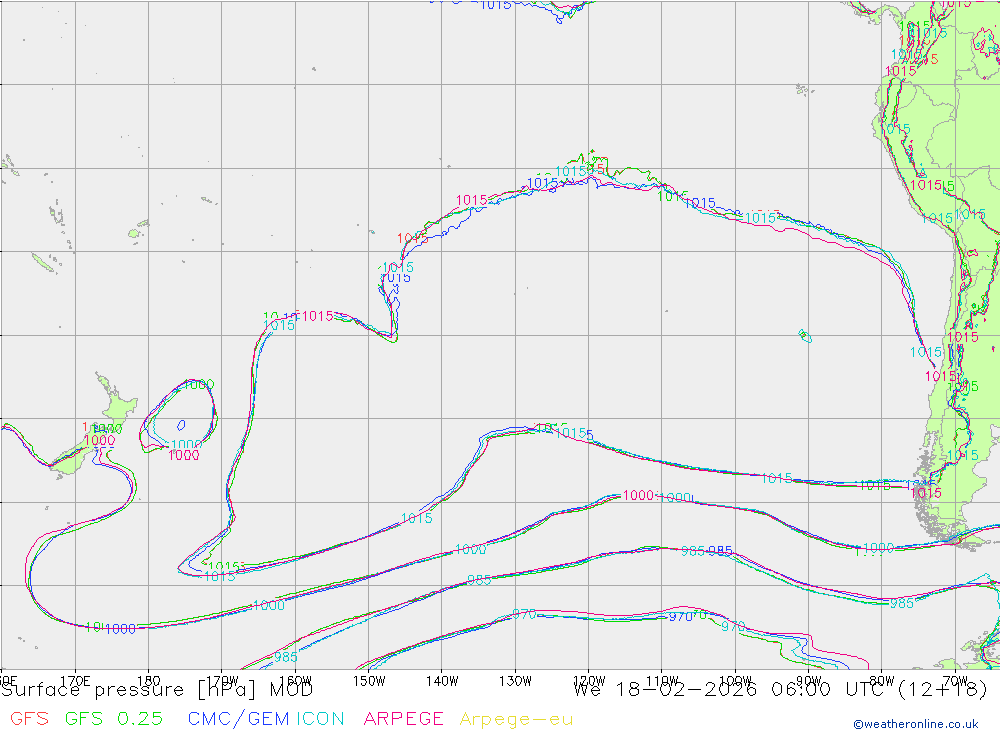Click the 100W longitude axis label
The image size is (1000, 733).
(x=735, y=681)
